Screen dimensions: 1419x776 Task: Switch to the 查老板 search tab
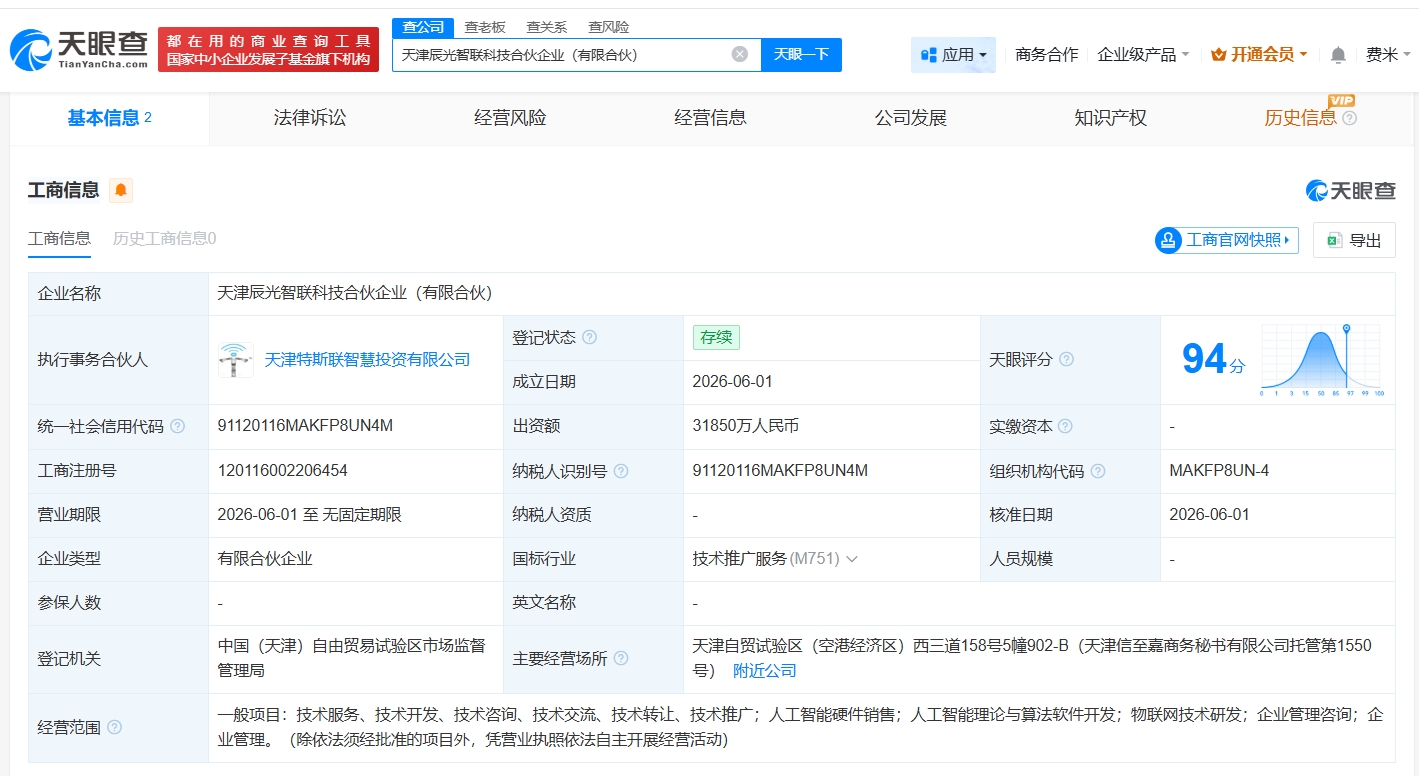point(485,27)
